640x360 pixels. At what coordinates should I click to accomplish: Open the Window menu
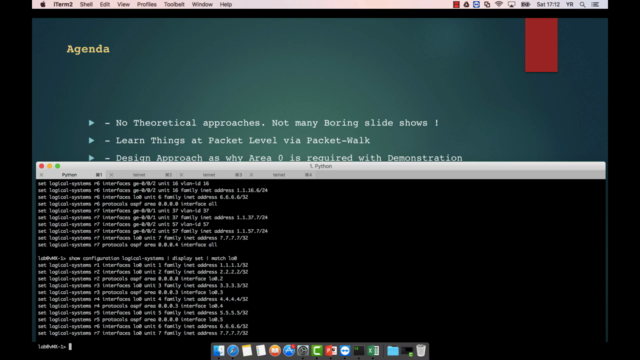pos(202,4)
